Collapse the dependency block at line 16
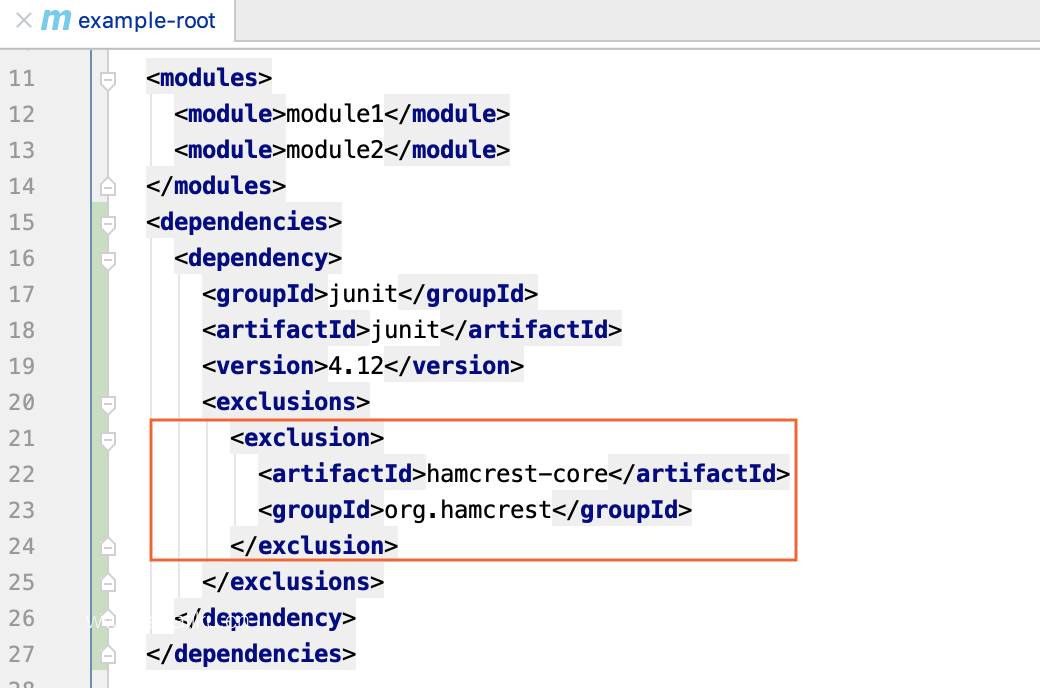Image resolution: width=1040 pixels, height=688 pixels. [x=107, y=259]
